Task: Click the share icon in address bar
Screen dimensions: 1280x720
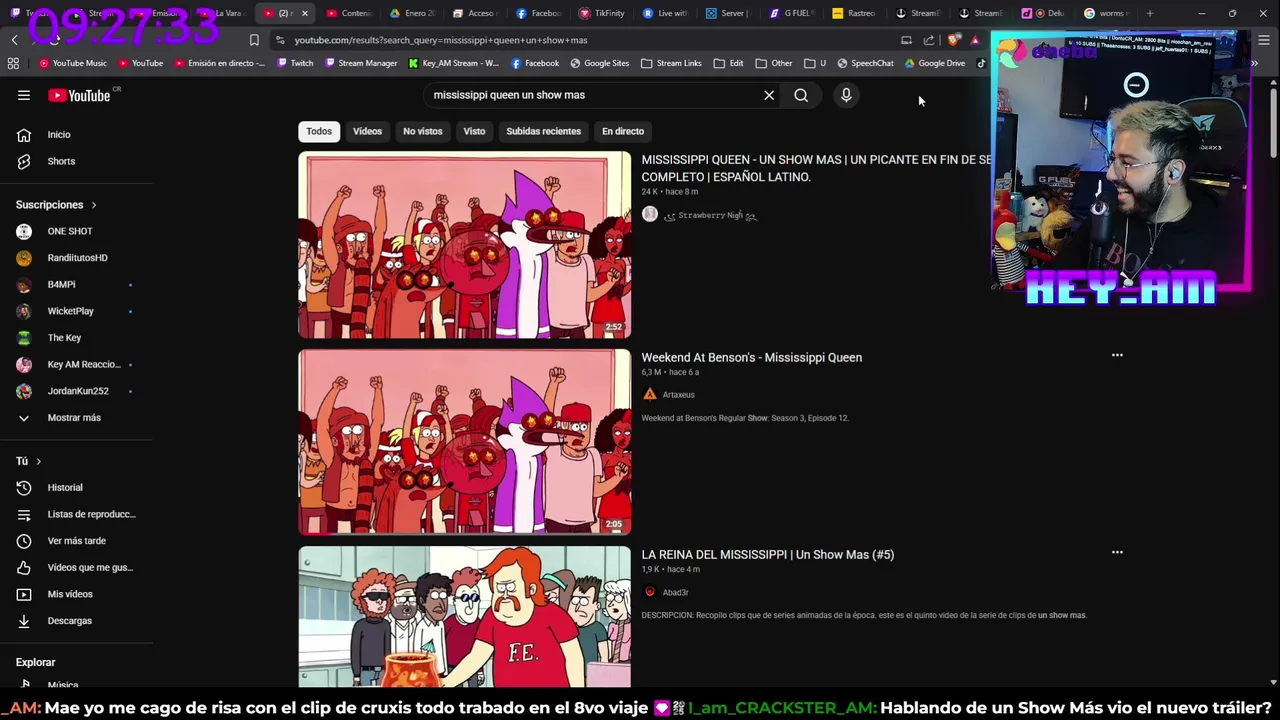Action: [x=929, y=40]
